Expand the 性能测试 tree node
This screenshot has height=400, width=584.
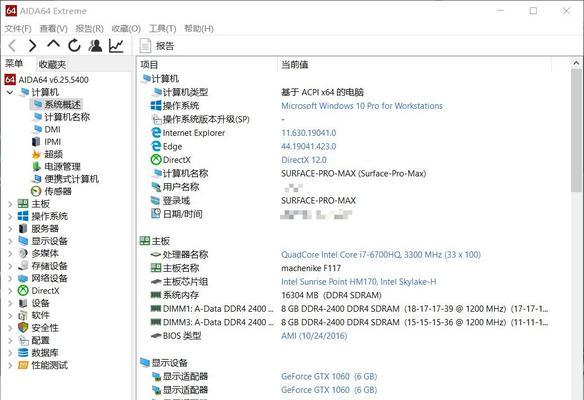pyautogui.click(x=10, y=365)
